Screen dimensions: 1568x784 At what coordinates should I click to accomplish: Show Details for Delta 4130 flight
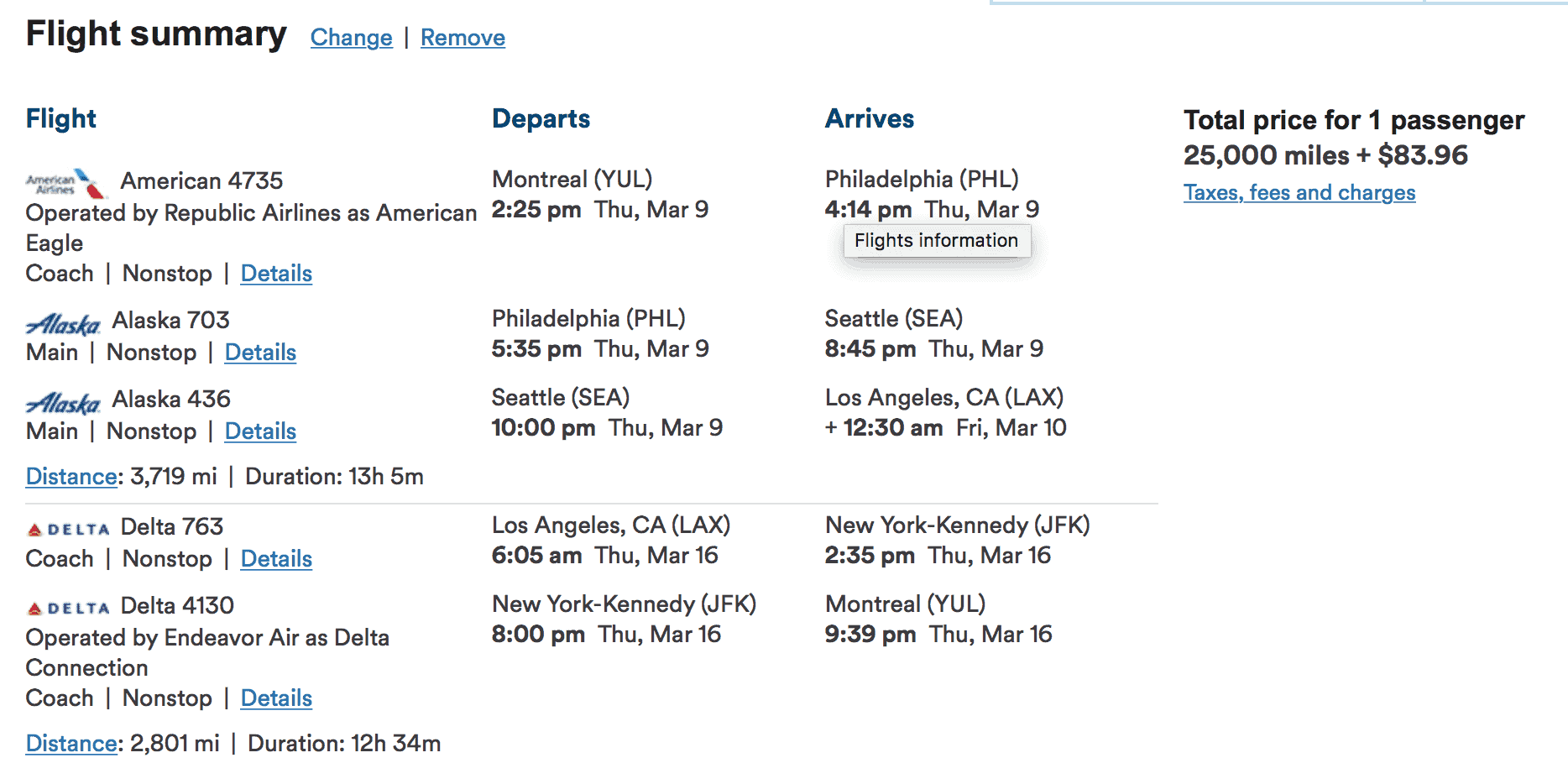click(x=276, y=698)
